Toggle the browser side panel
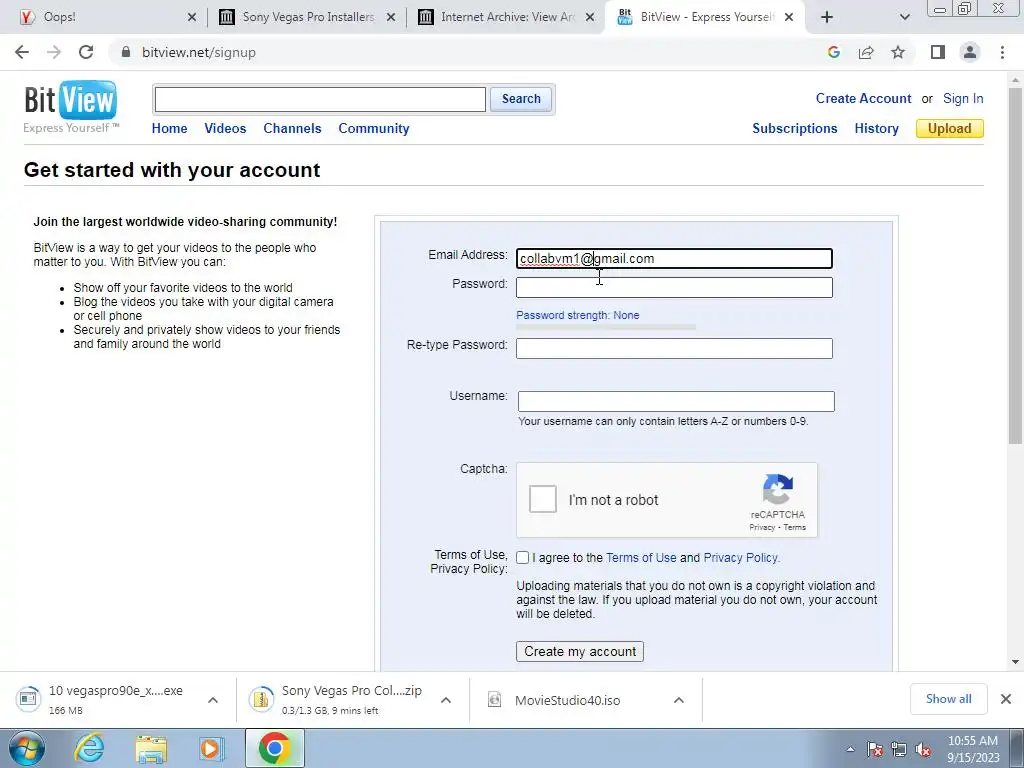Viewport: 1024px width, 768px height. click(938, 52)
